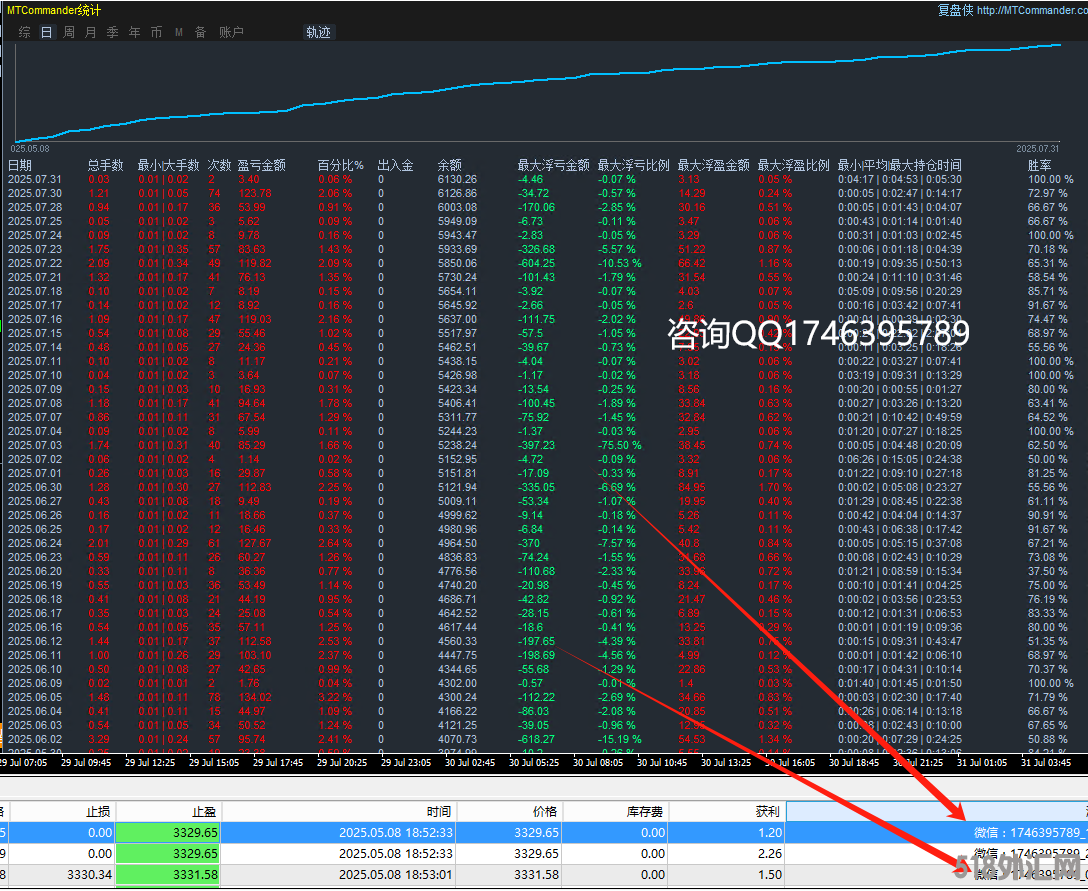1088x891 pixels.
Task: Select the 季 quarterly tab
Action: [113, 32]
